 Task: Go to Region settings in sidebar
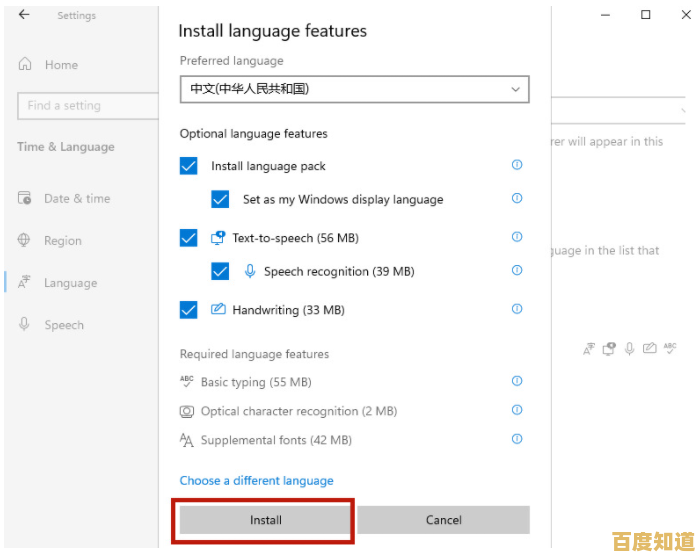tap(62, 240)
